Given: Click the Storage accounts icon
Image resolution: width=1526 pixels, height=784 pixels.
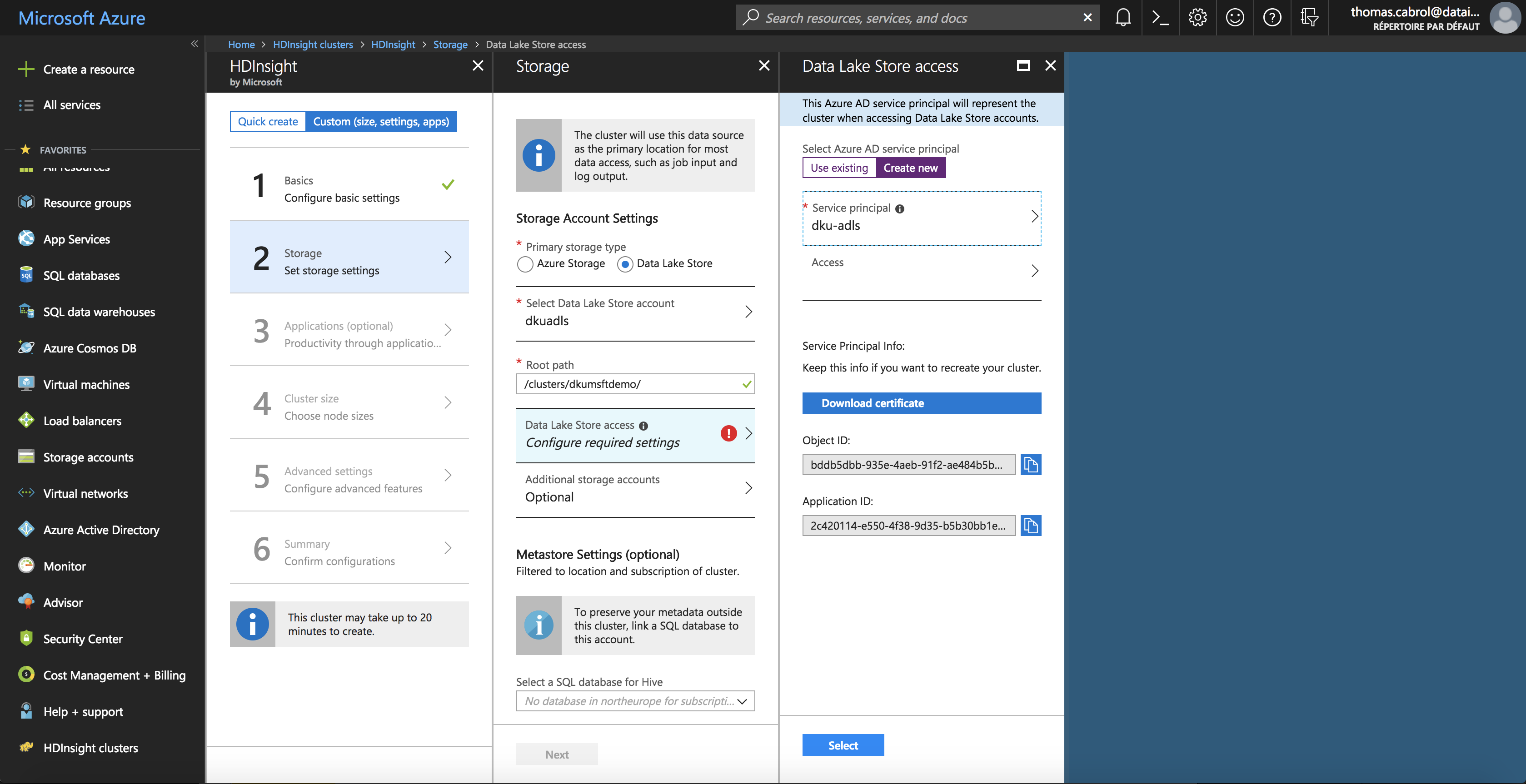Looking at the screenshot, I should [26, 457].
